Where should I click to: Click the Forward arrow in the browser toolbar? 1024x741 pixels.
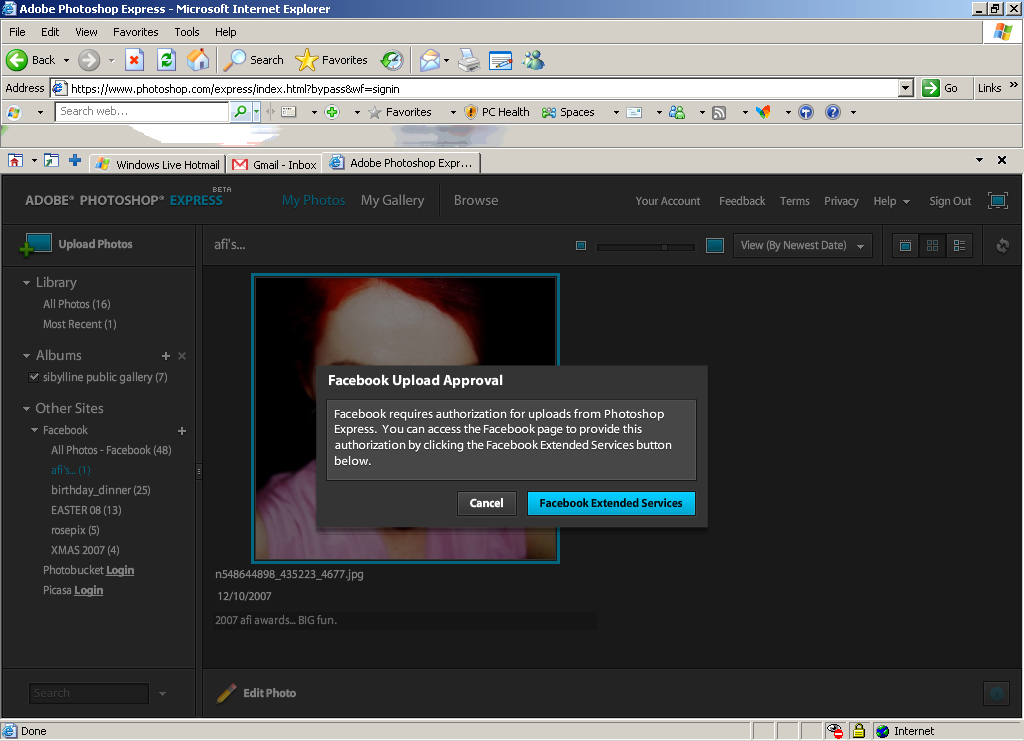pyautogui.click(x=89, y=60)
